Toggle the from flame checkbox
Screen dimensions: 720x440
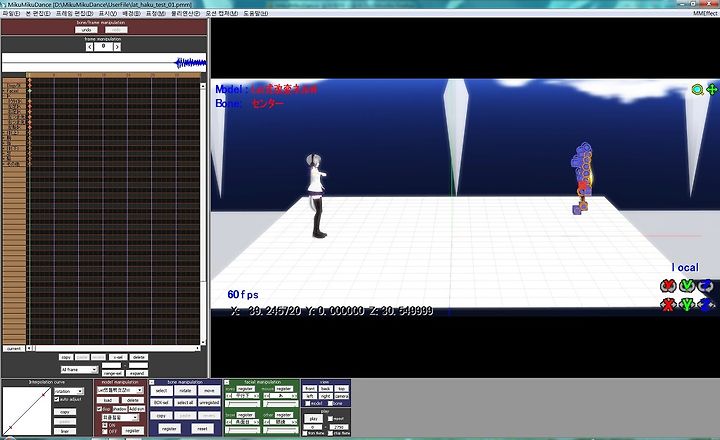305,433
